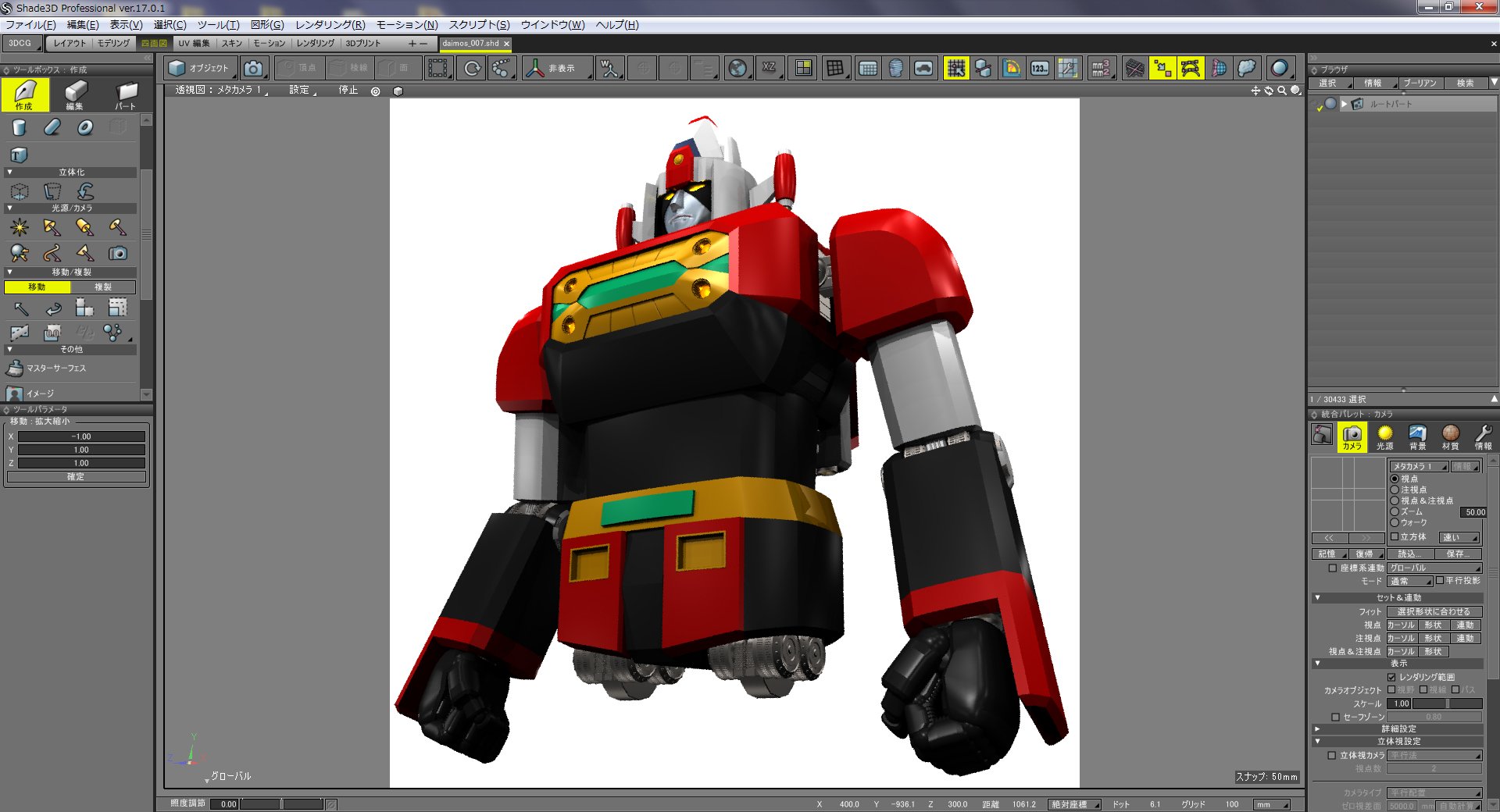
Task: Open the スクリプト(S) menu
Action: tap(479, 25)
